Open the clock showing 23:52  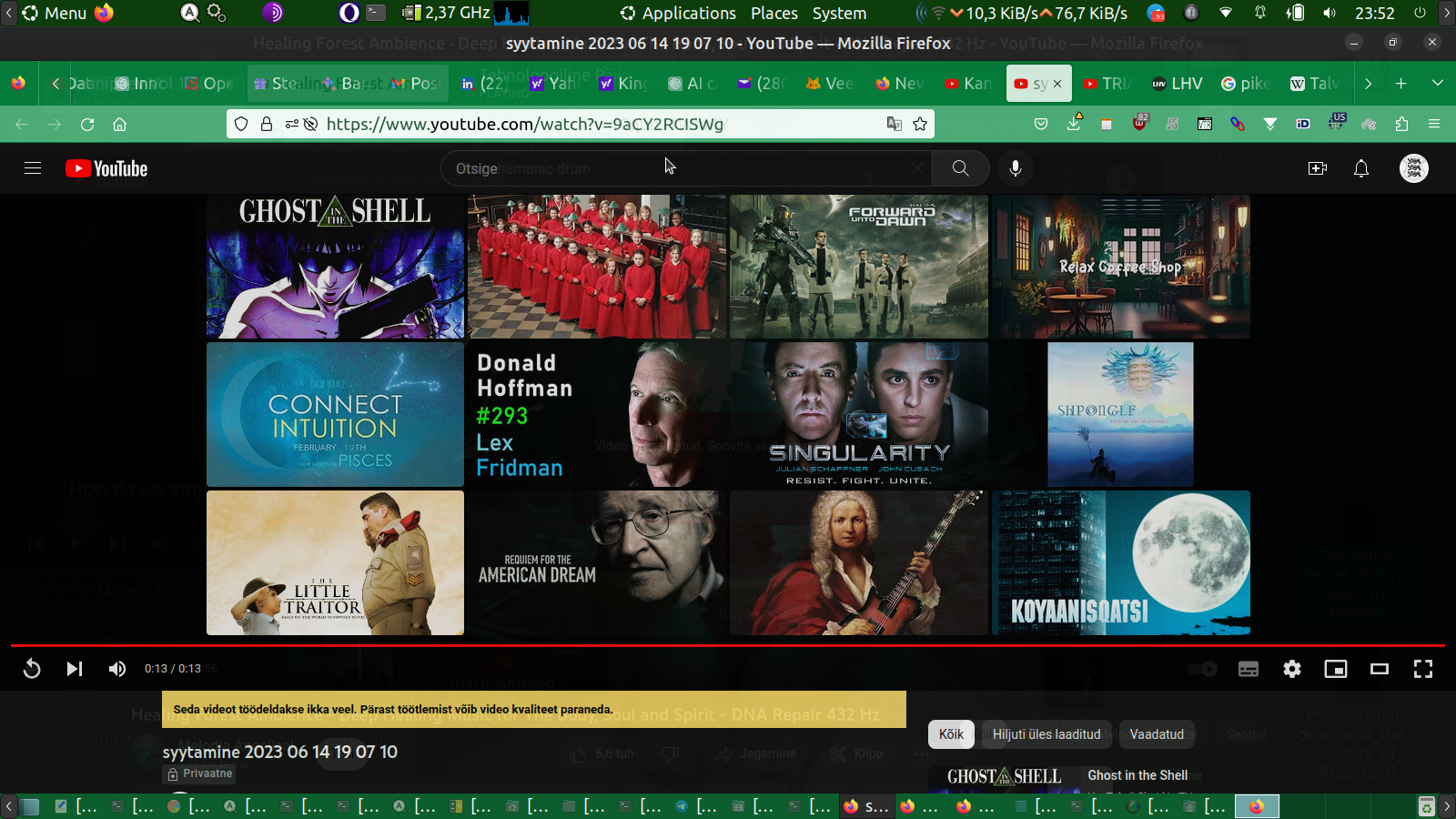[x=1374, y=14]
